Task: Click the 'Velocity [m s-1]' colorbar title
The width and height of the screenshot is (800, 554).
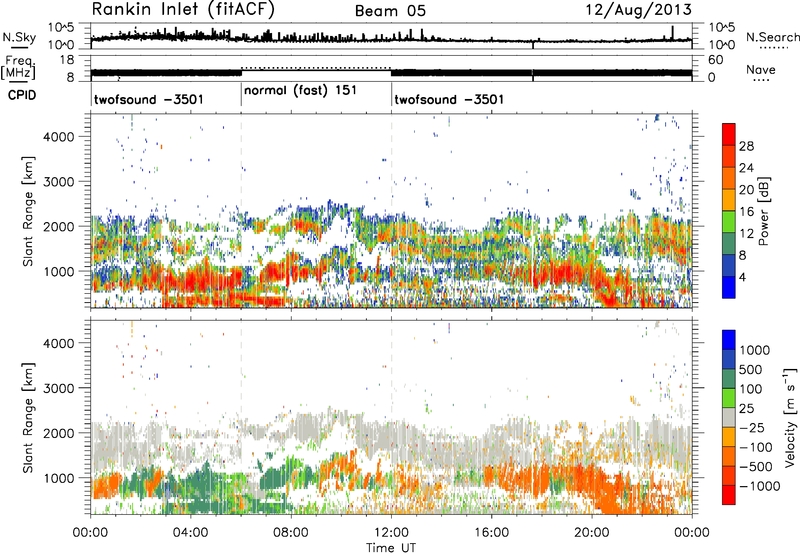Action: pyautogui.click(x=790, y=417)
